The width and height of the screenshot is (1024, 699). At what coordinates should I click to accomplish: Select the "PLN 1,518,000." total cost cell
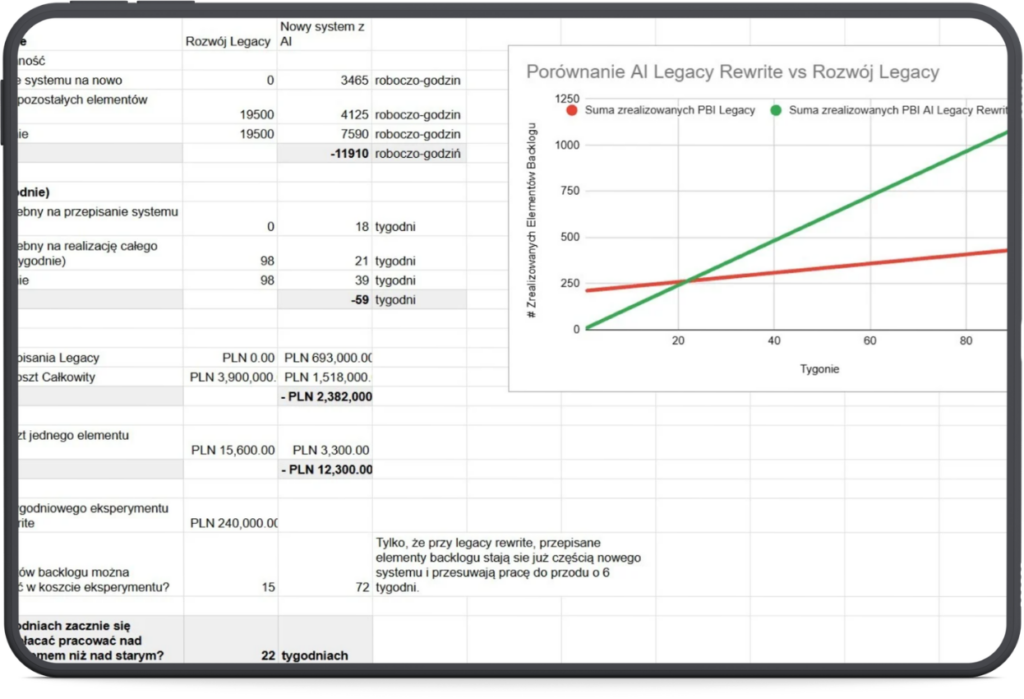point(327,378)
